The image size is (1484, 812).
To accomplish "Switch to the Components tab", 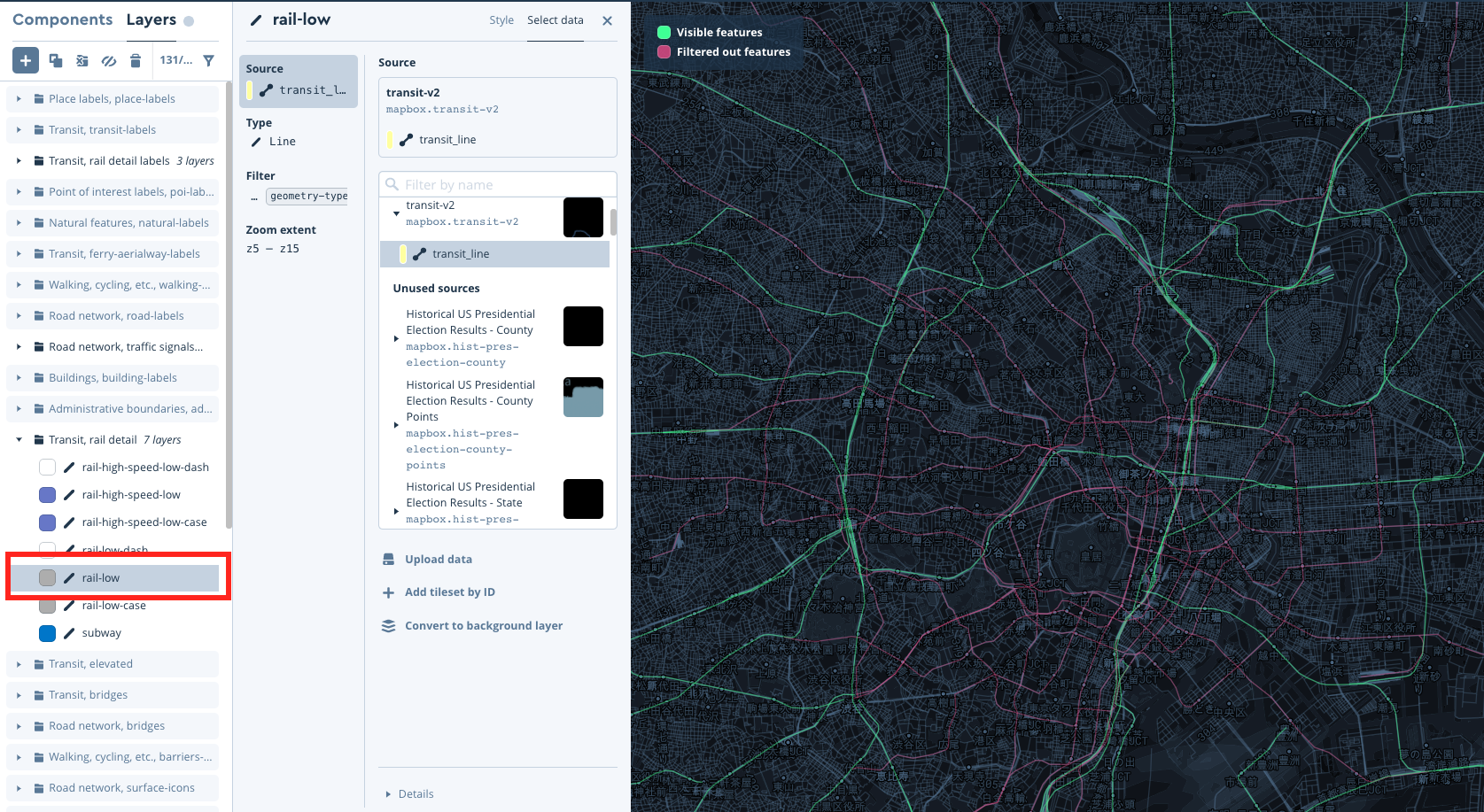I will click(63, 19).
